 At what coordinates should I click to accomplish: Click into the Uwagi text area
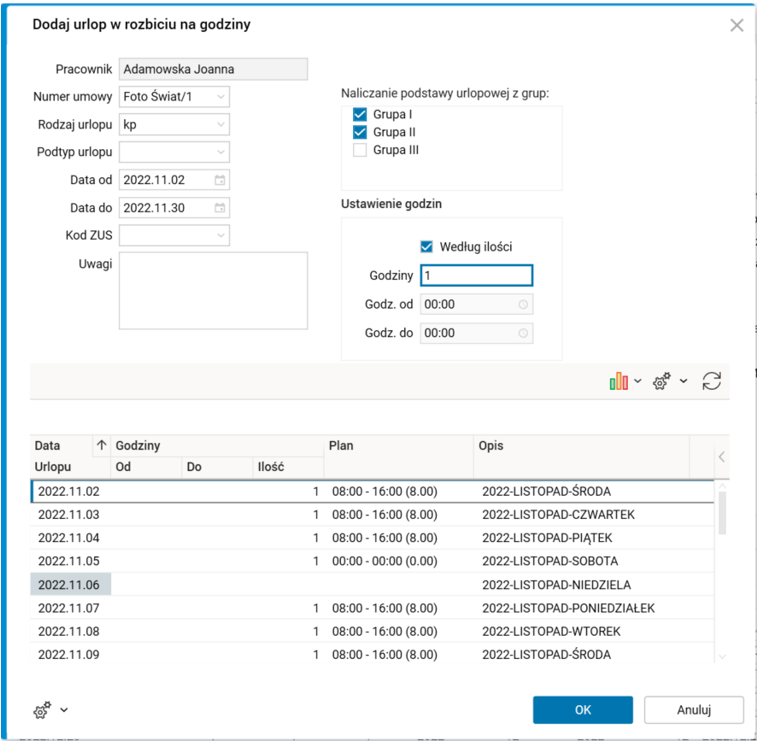pos(213,290)
